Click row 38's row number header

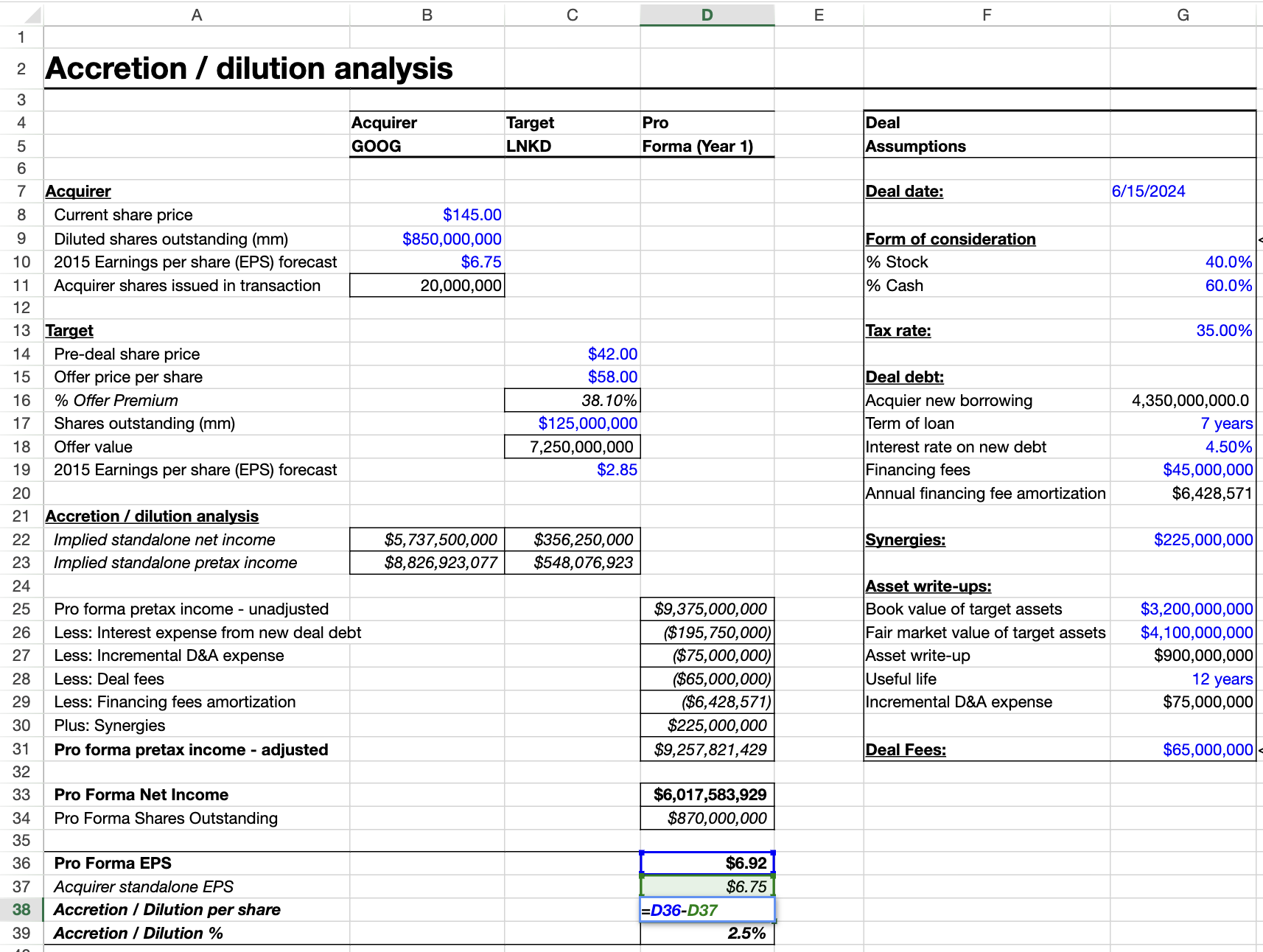tap(21, 909)
